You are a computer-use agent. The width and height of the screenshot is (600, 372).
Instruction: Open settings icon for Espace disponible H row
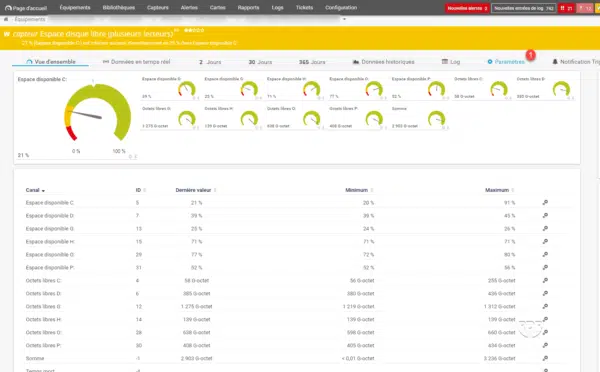click(x=545, y=241)
